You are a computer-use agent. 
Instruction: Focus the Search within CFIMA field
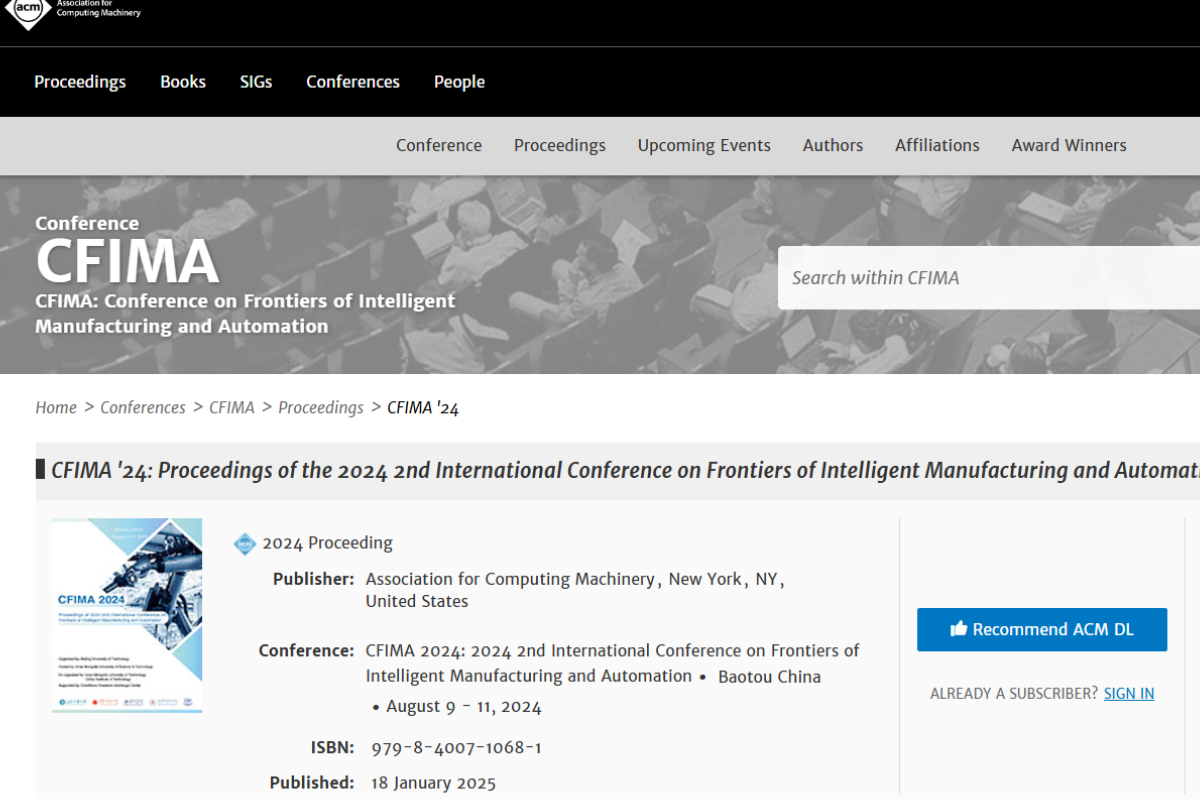point(989,278)
